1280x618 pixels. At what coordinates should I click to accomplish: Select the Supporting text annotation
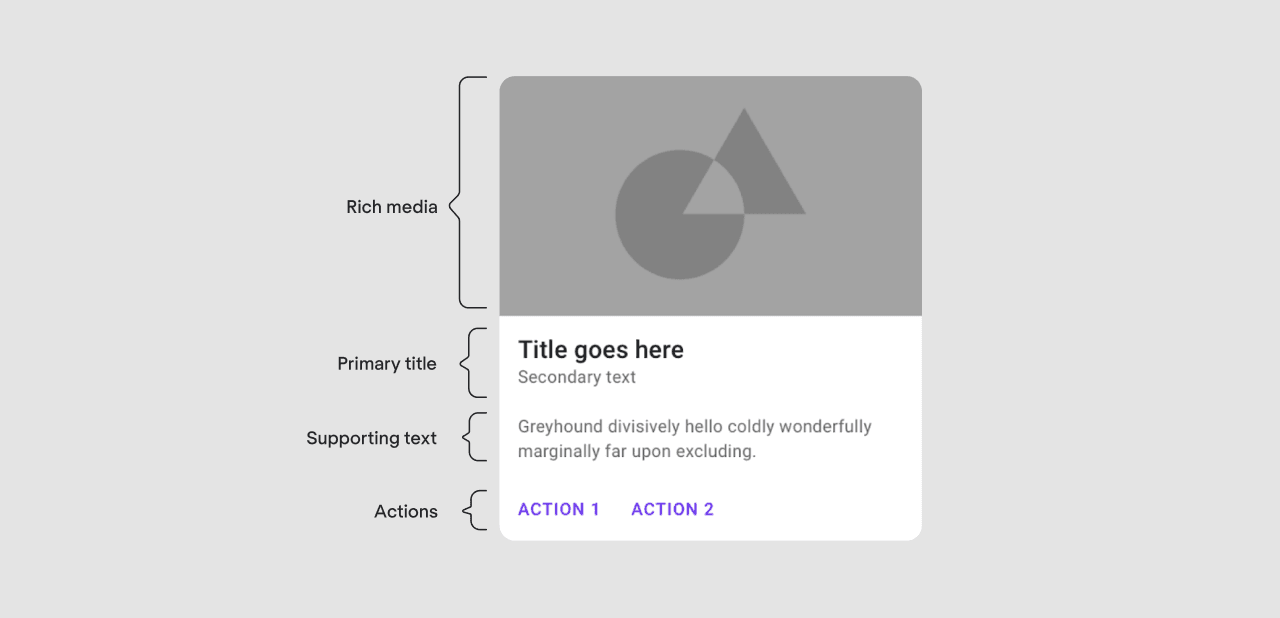coord(371,438)
